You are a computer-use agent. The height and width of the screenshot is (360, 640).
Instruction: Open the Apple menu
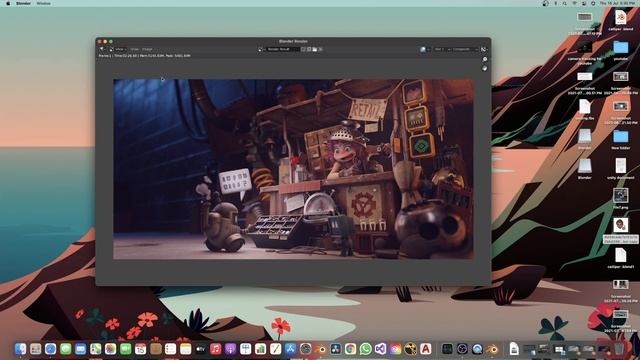tap(8, 3)
